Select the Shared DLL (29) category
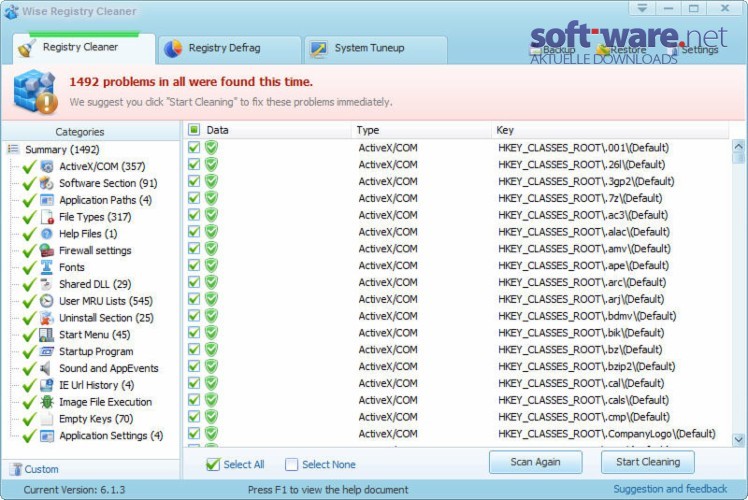Image resolution: width=748 pixels, height=500 pixels. 95,284
